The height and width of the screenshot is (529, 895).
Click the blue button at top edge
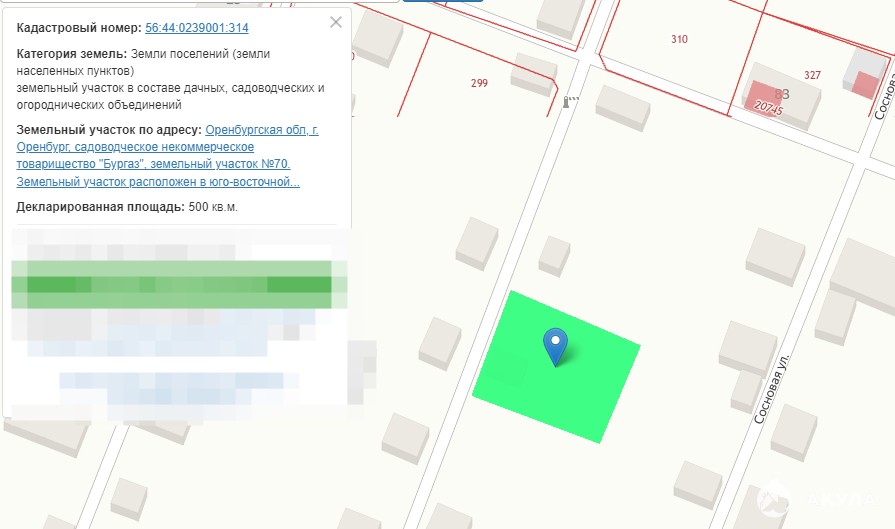coord(443,1)
